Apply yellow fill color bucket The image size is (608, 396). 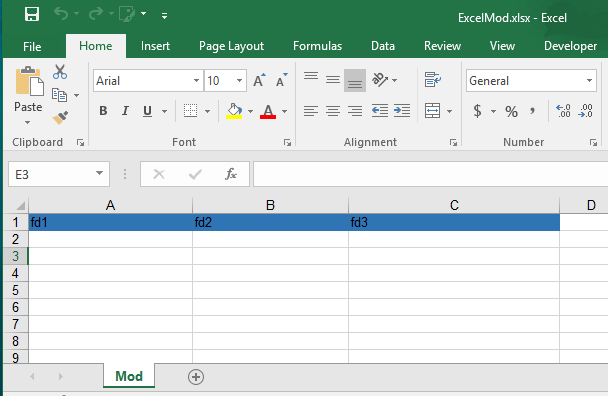tap(234, 111)
